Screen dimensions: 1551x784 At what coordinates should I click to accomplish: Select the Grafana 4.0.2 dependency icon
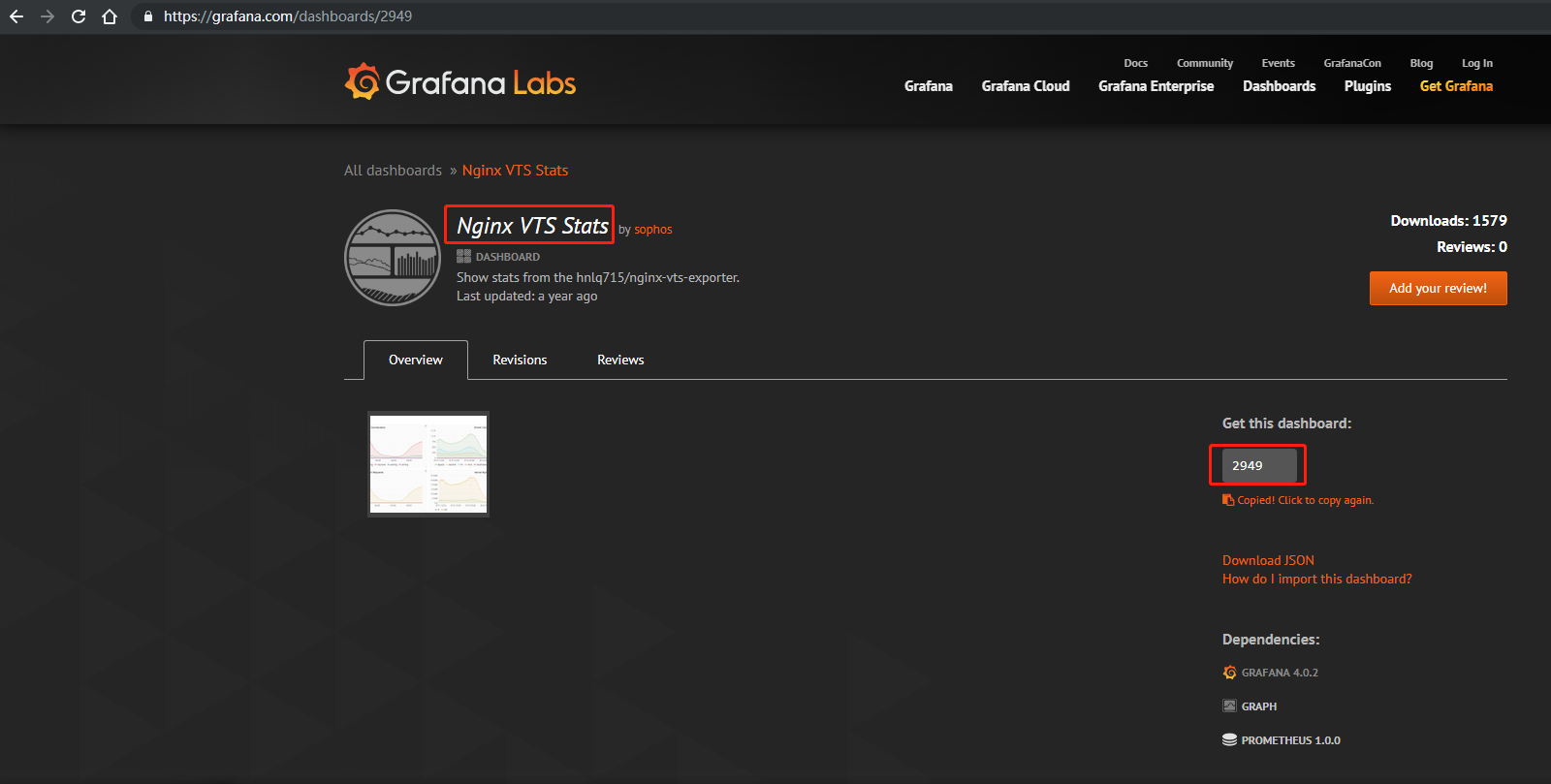pyautogui.click(x=1229, y=673)
